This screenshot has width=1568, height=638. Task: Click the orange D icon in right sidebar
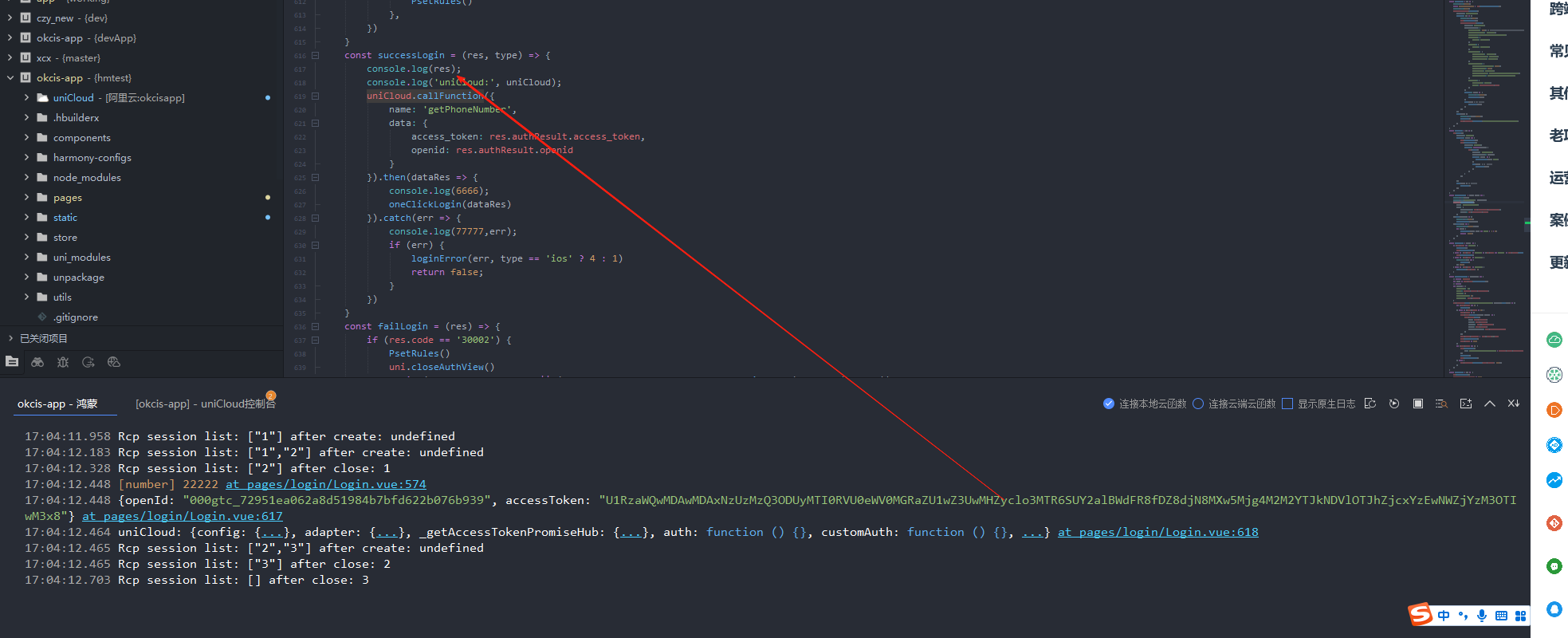[1554, 410]
